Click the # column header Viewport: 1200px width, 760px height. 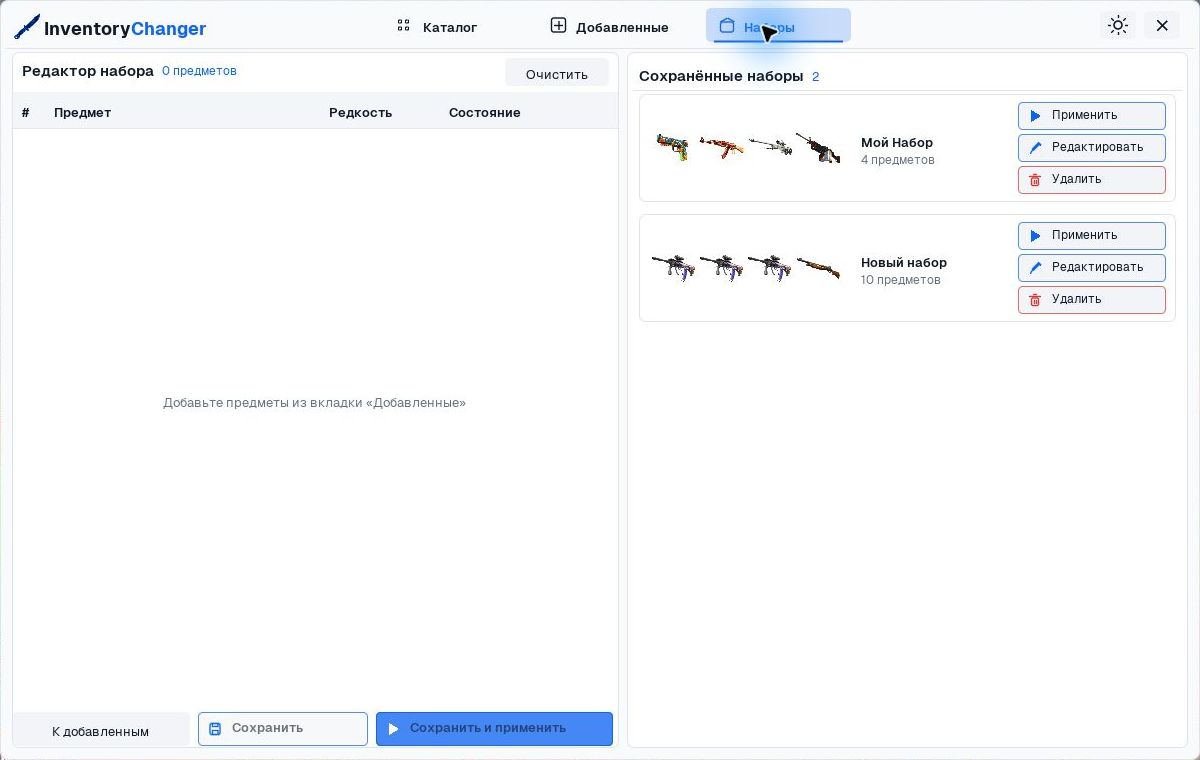26,112
